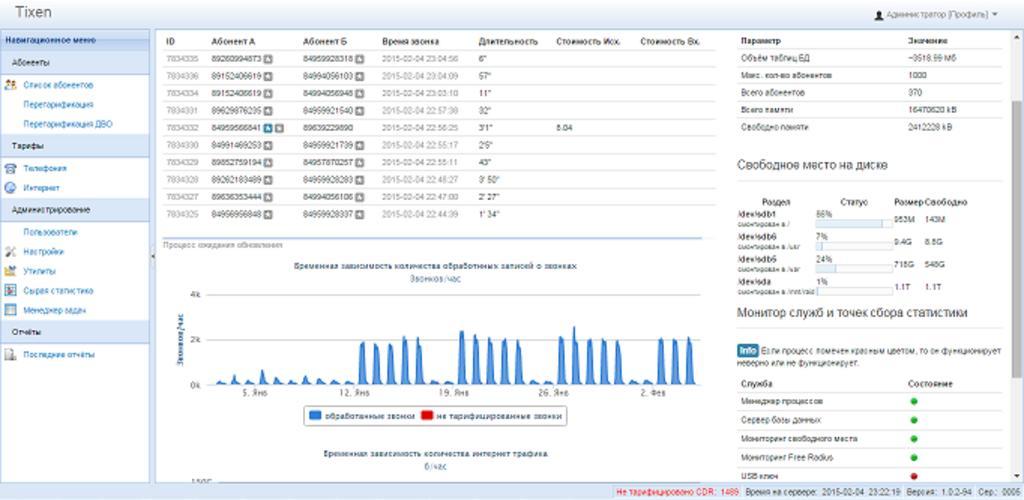Image resolution: width=1024 pixels, height=500 pixels.
Task: Collapse the navigation sidebar with splitter arrow
Action: click(153, 257)
